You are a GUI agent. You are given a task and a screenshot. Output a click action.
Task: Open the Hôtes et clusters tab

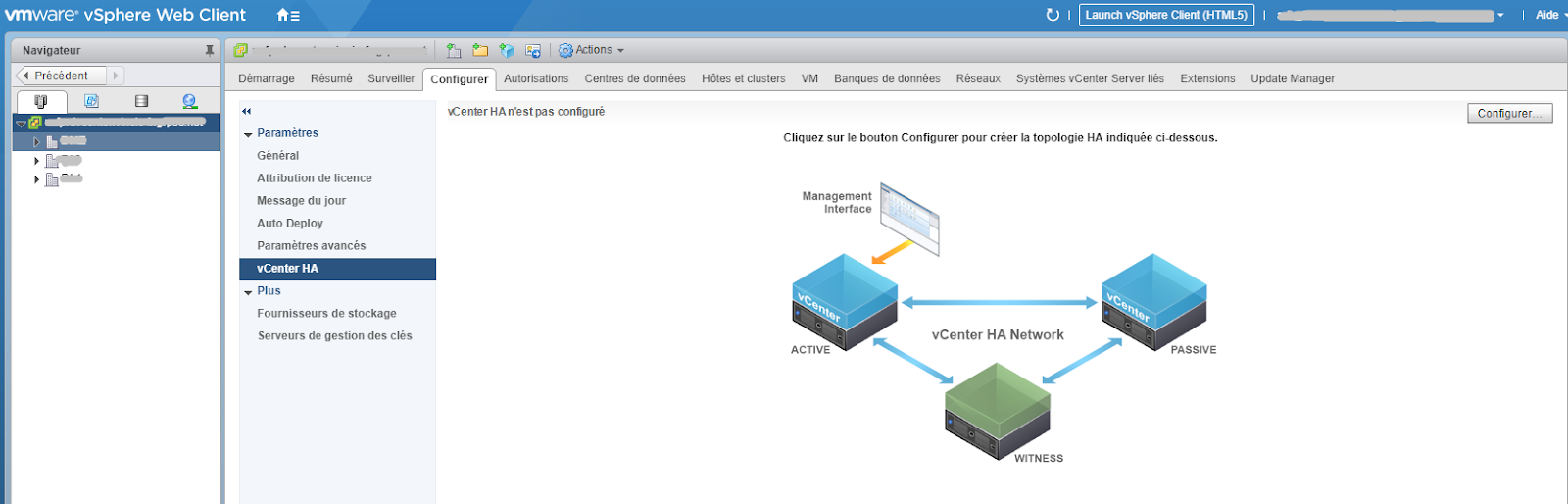click(743, 78)
